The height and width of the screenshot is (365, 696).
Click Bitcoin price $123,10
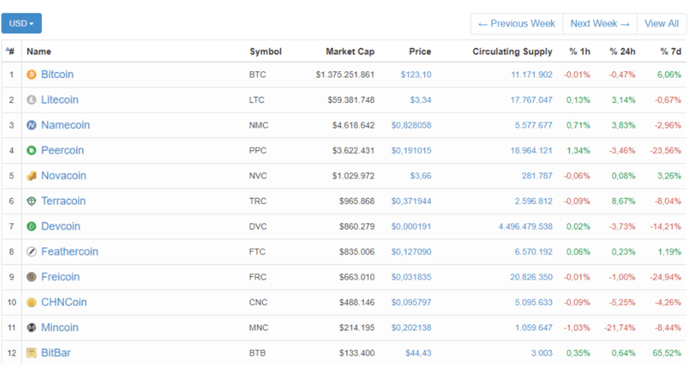tap(416, 75)
